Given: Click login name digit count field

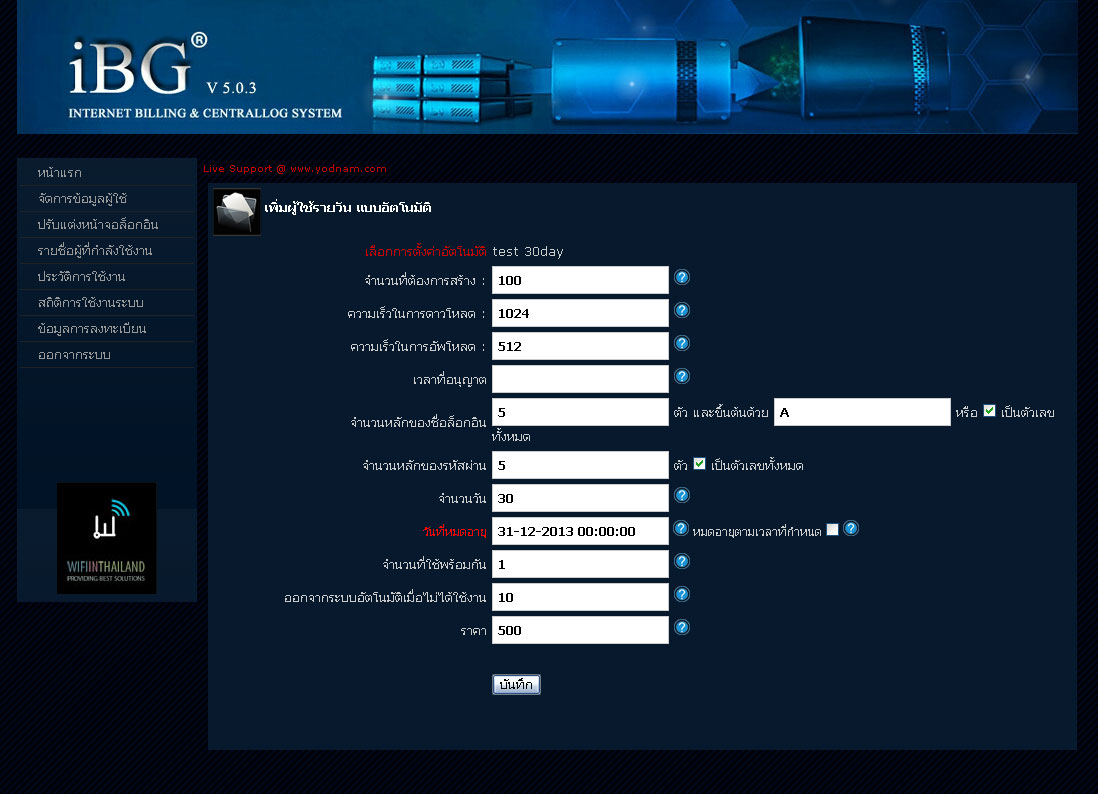Looking at the screenshot, I should click(x=581, y=412).
